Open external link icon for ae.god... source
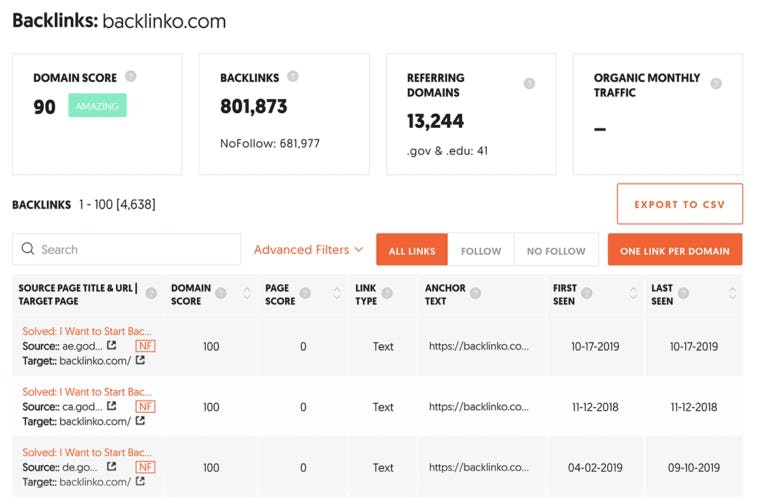The width and height of the screenshot is (759, 497). tap(112, 346)
